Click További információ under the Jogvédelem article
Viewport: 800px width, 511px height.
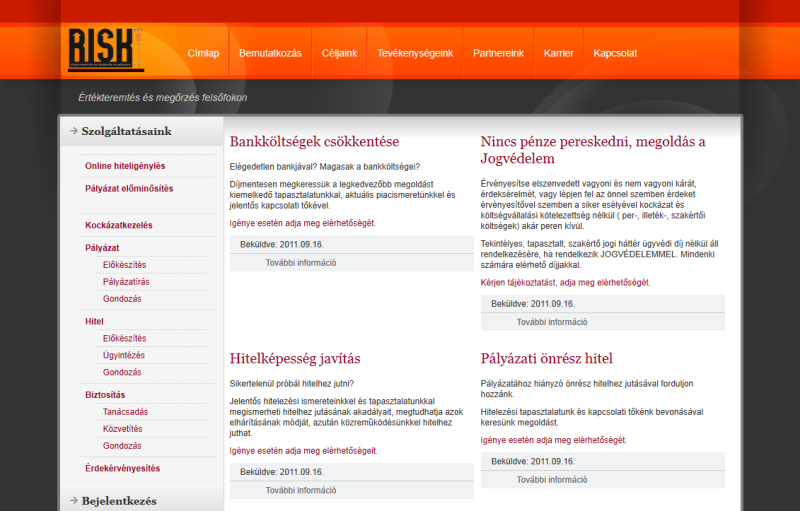click(552, 322)
